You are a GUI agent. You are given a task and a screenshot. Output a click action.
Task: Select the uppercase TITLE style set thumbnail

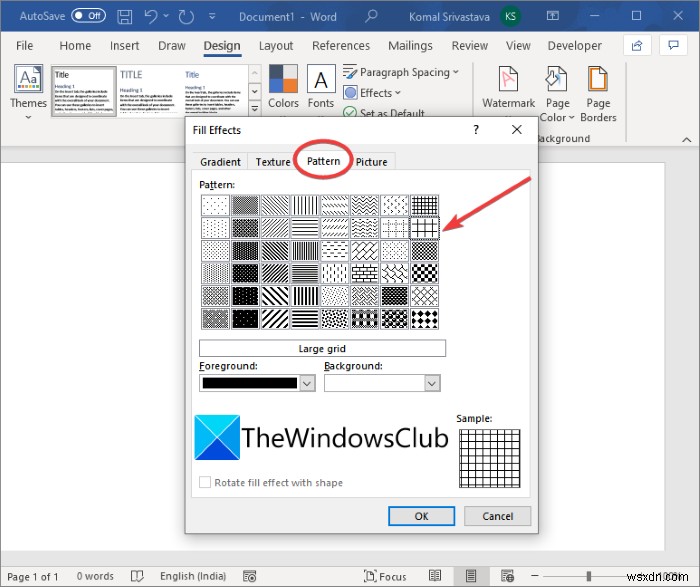(x=149, y=91)
